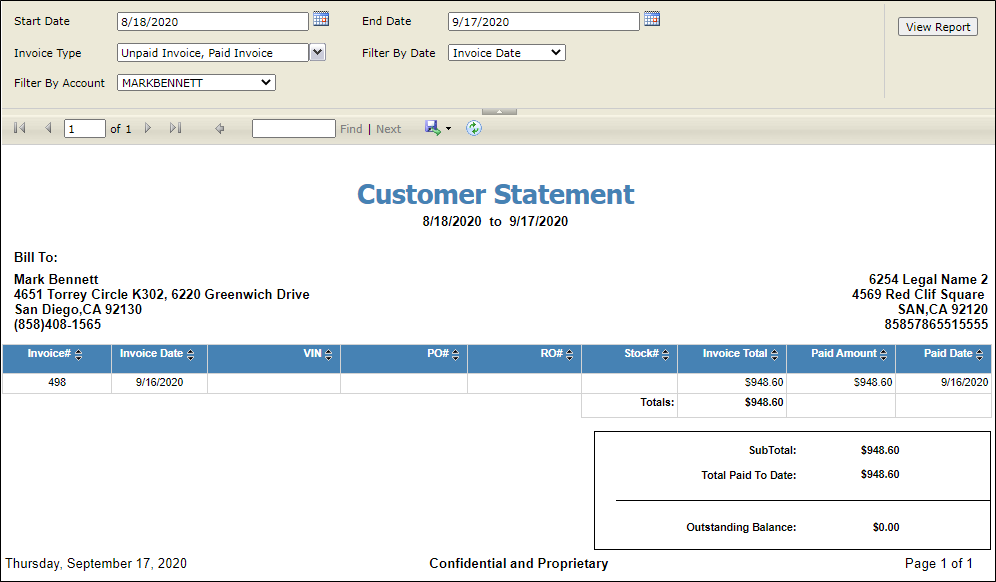This screenshot has height=582, width=996.
Task: Click the SubTotal $948.60 value
Action: click(x=880, y=450)
